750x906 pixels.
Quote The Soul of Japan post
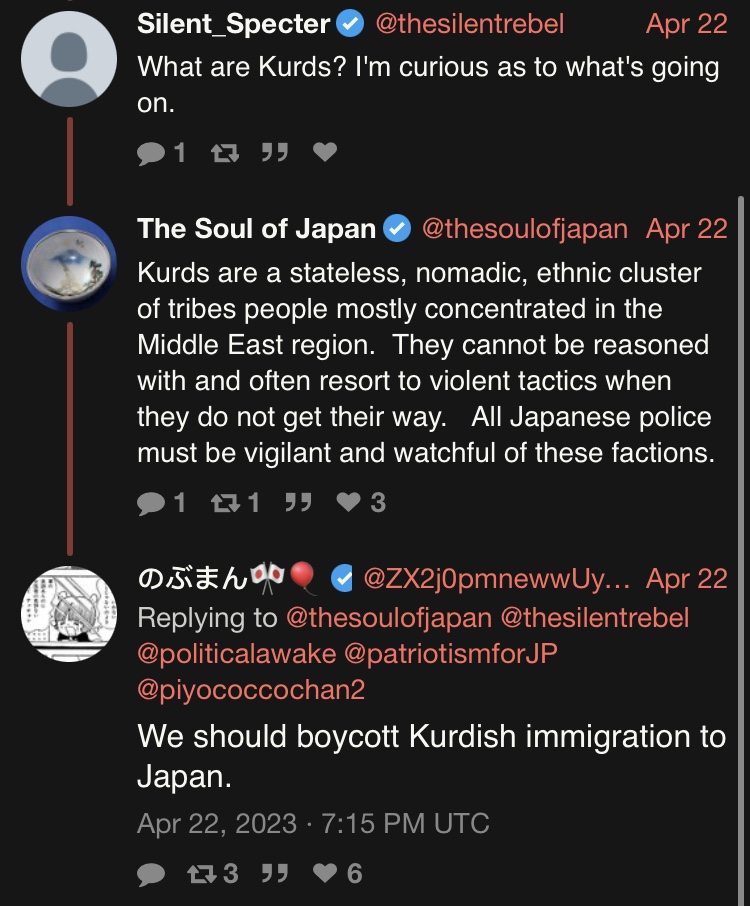tap(298, 502)
